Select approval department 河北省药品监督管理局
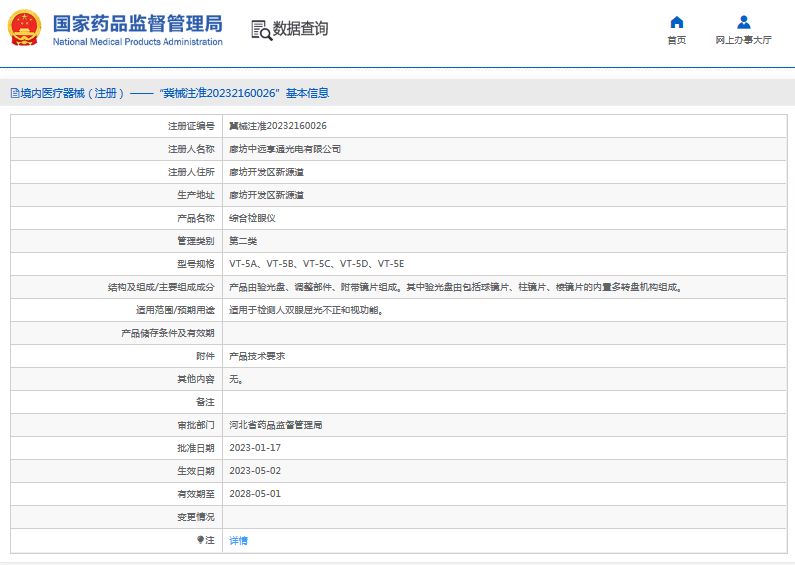This screenshot has height=565, width=795. click(276, 425)
